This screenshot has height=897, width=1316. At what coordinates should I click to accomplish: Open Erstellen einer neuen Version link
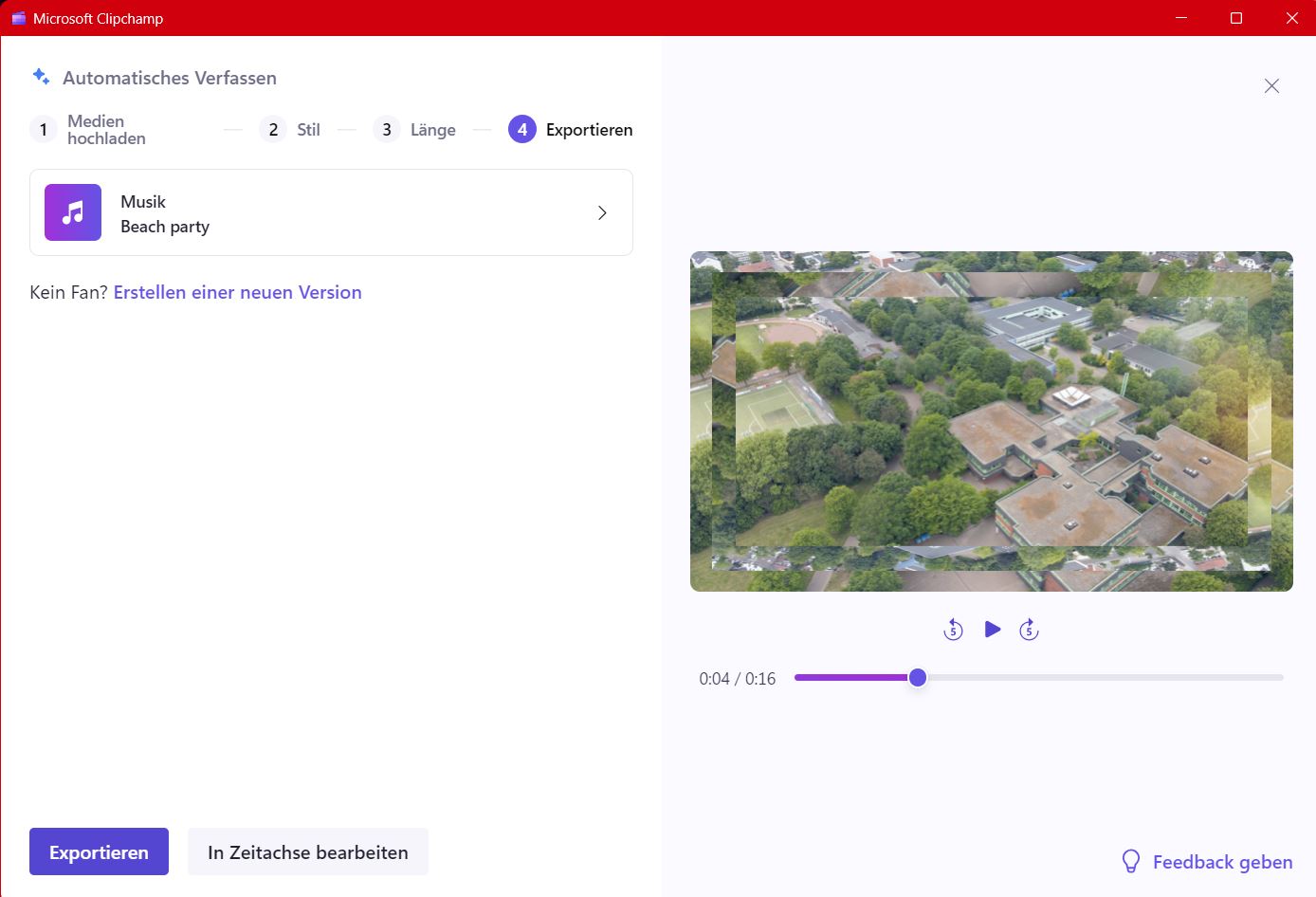click(x=237, y=292)
